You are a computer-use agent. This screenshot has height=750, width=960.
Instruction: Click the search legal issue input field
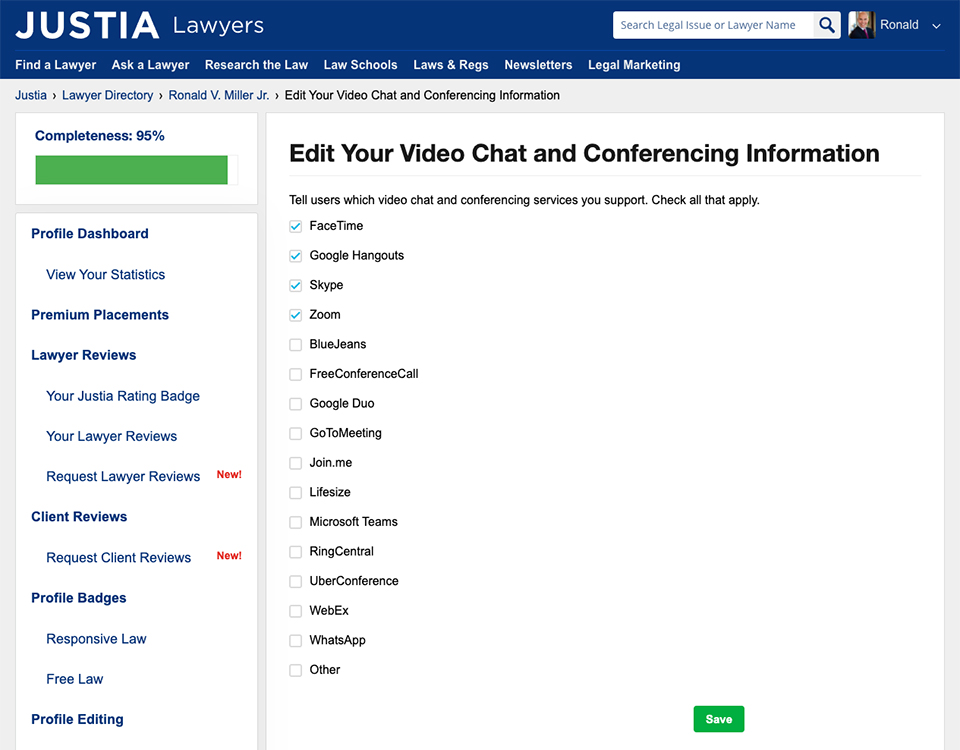(713, 25)
